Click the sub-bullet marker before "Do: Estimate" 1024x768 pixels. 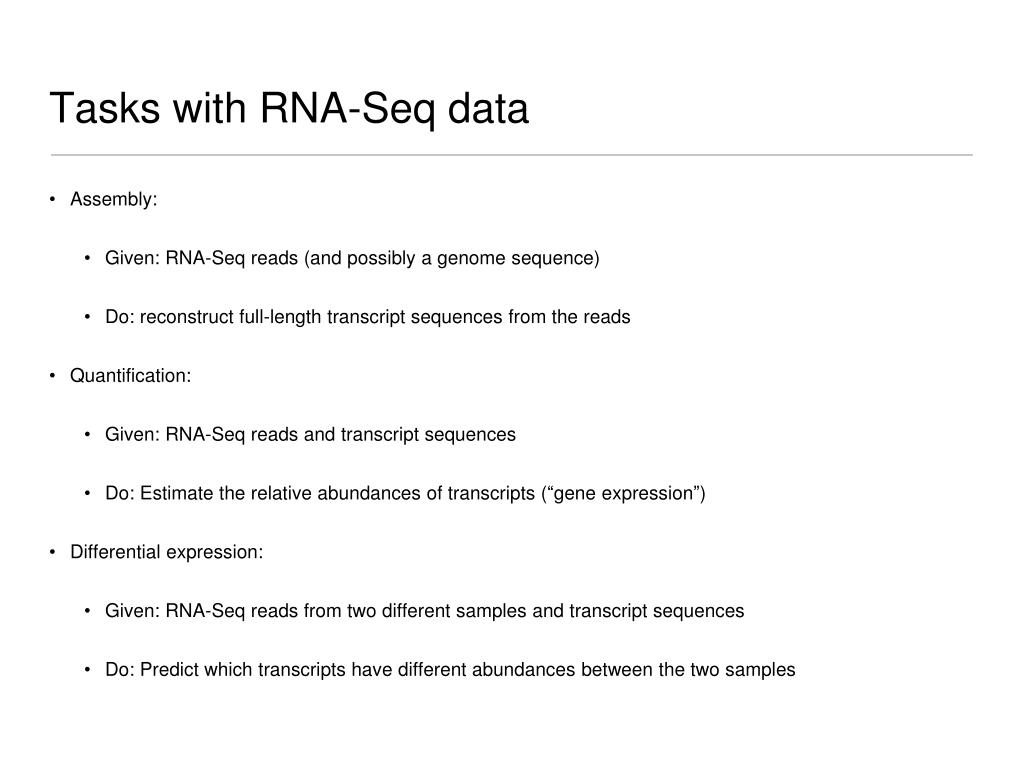point(89,494)
